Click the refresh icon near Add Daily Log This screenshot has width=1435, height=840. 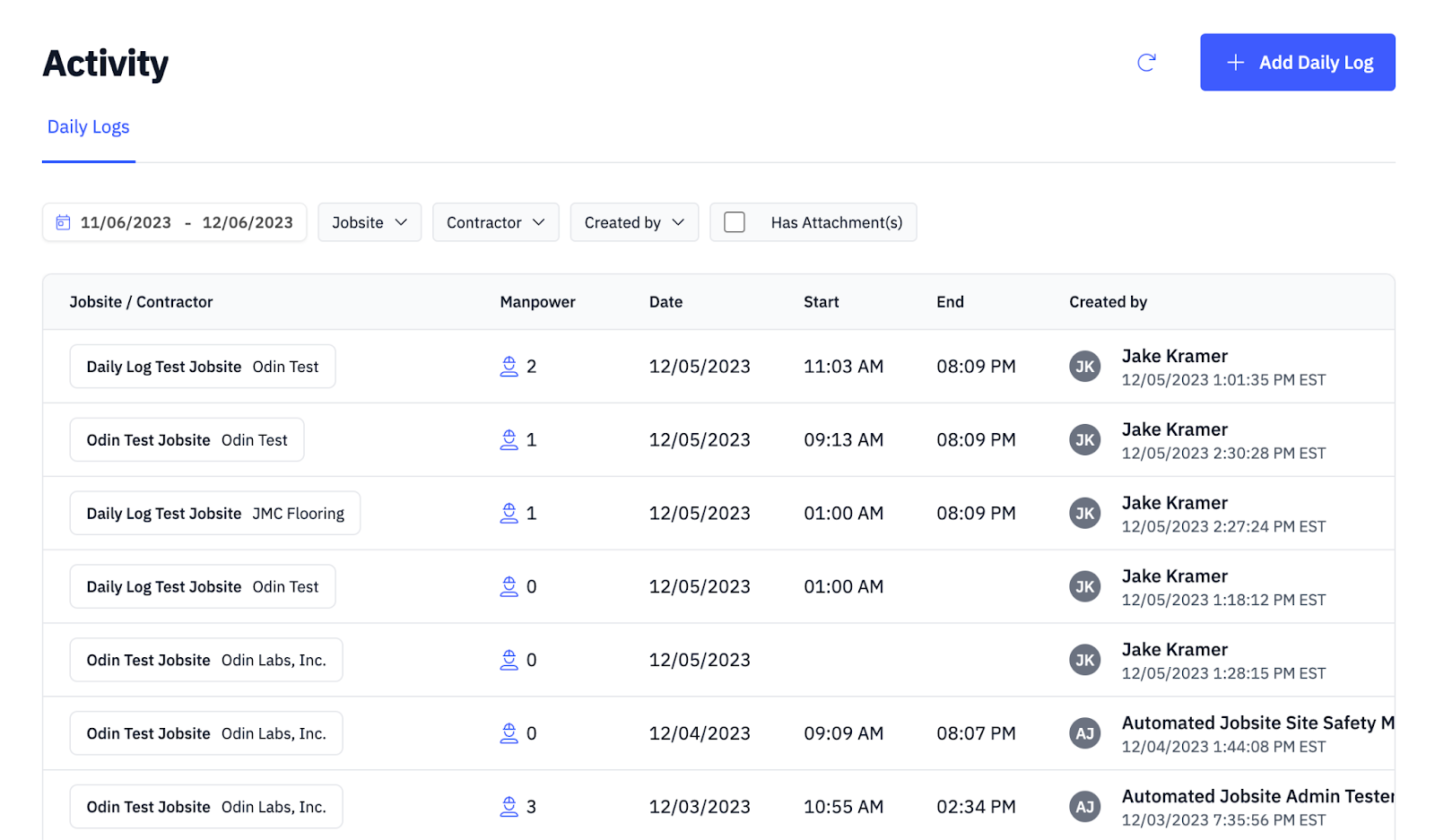[x=1146, y=63]
